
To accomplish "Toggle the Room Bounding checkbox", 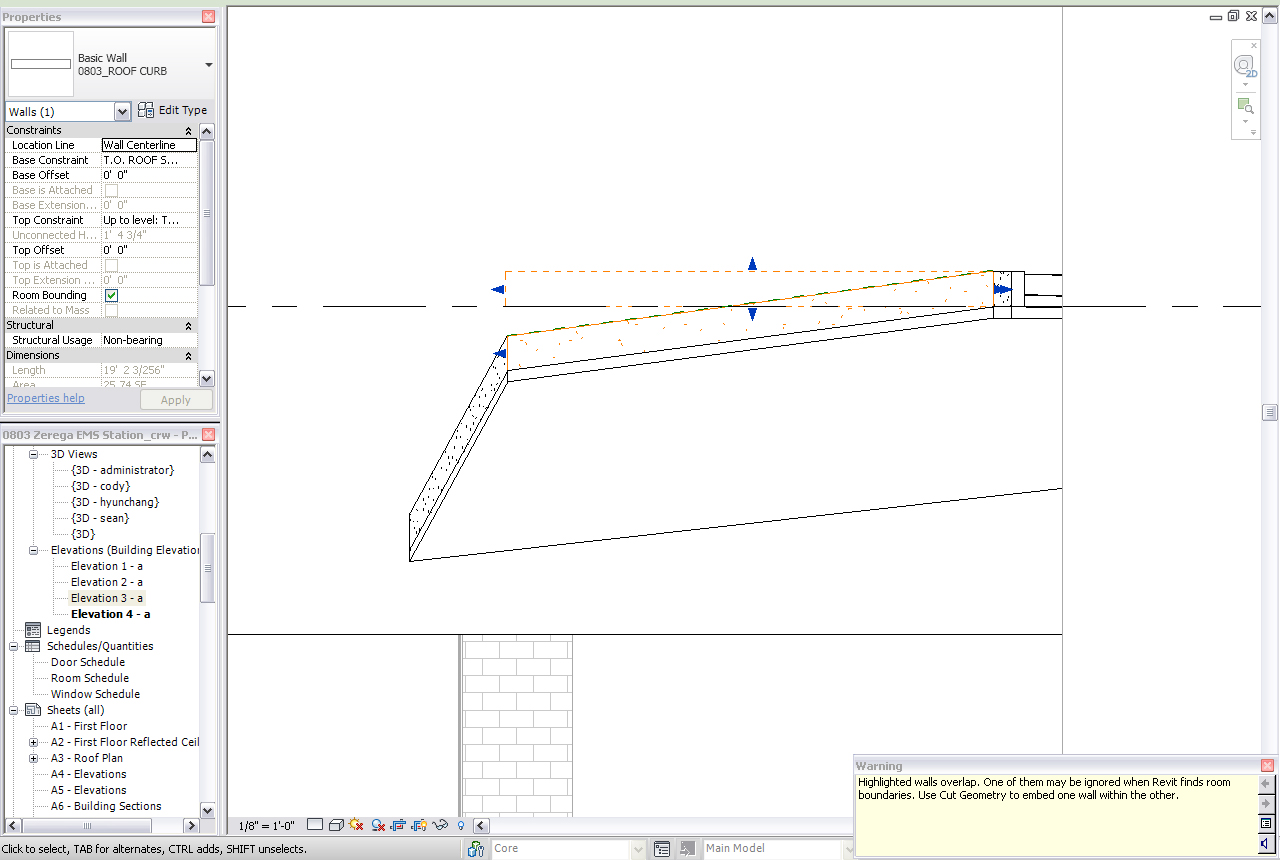I will pyautogui.click(x=112, y=296).
